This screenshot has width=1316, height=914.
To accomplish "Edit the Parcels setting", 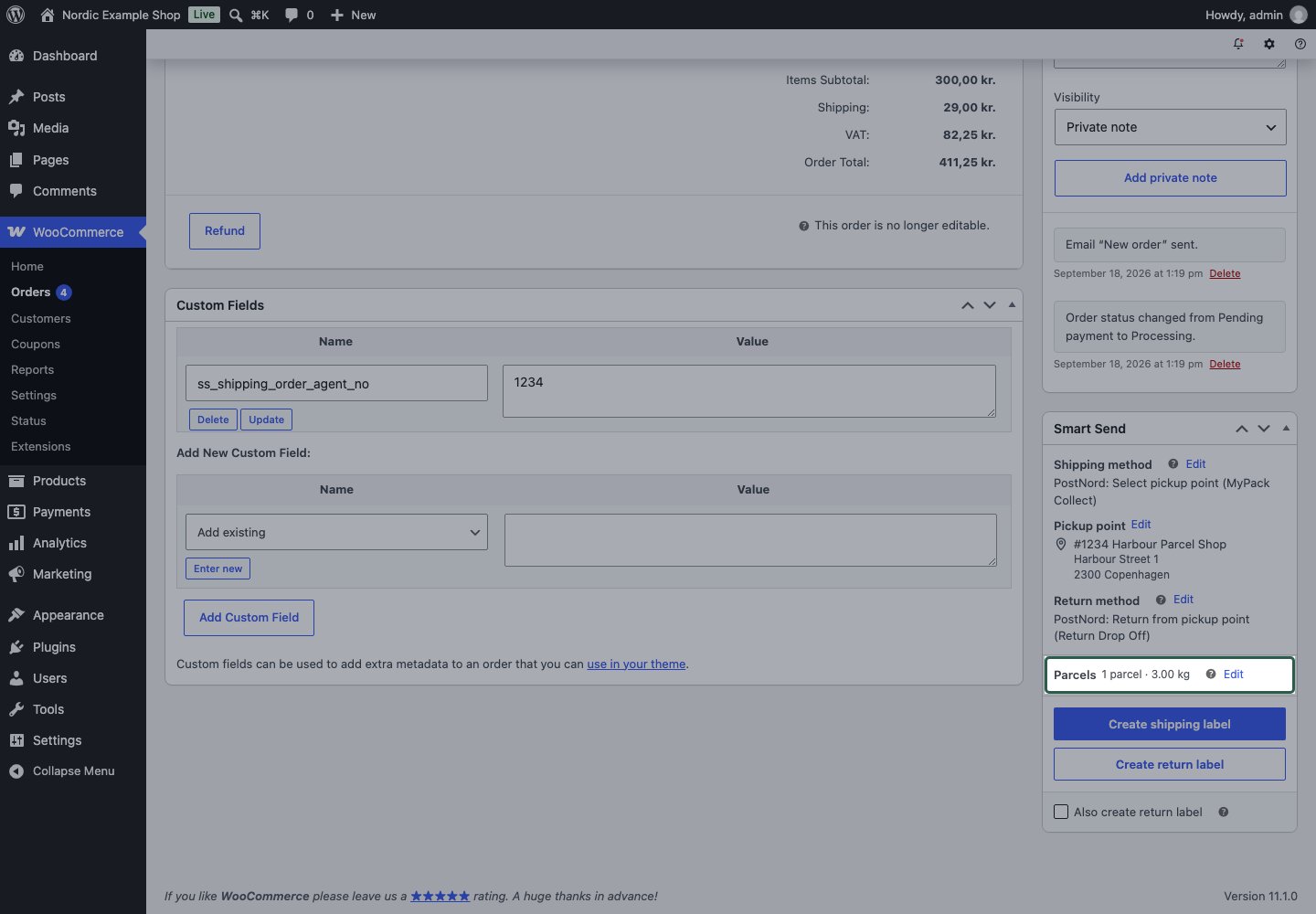I will click(1233, 675).
